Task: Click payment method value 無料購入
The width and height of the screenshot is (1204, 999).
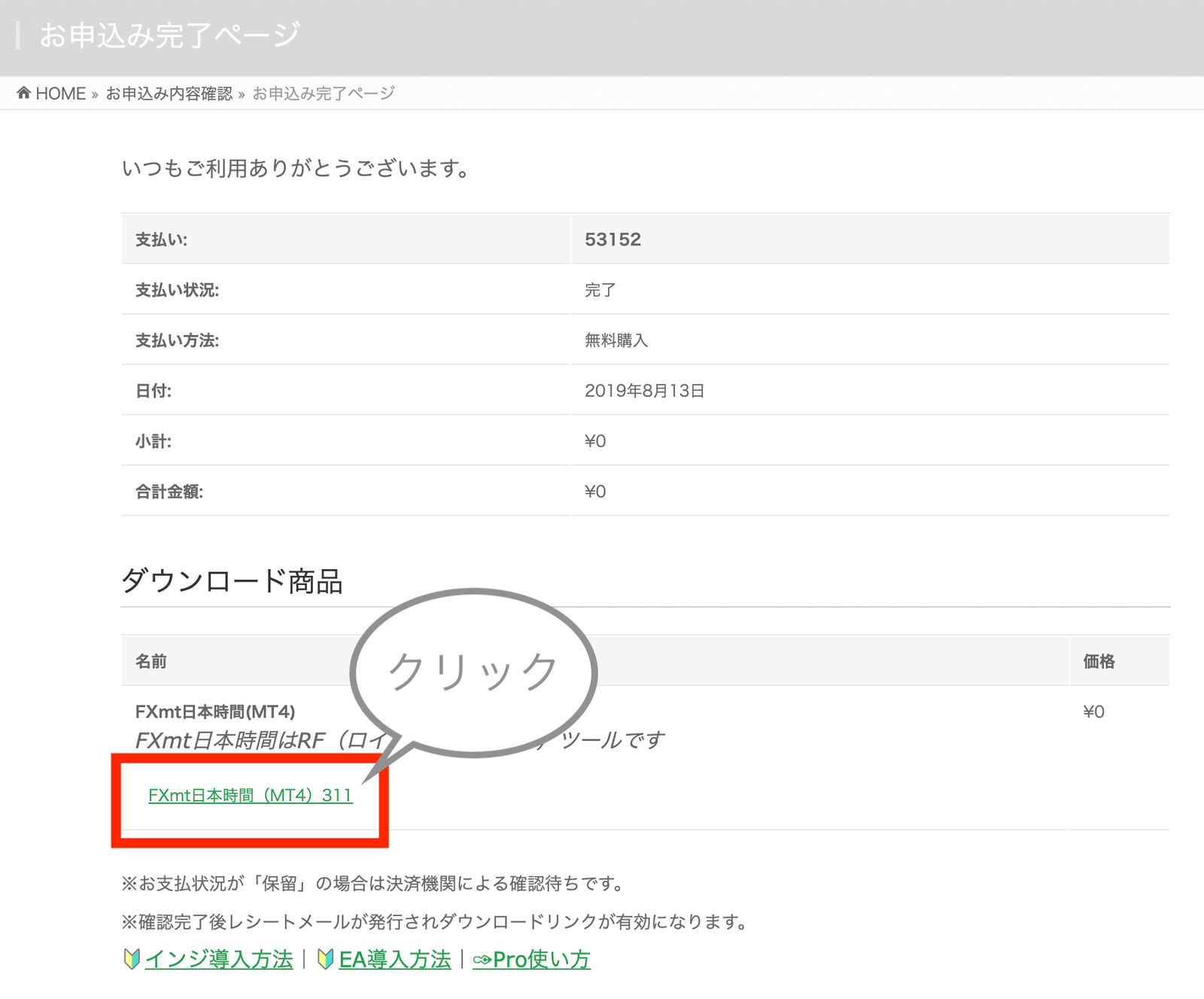Action: tap(616, 340)
